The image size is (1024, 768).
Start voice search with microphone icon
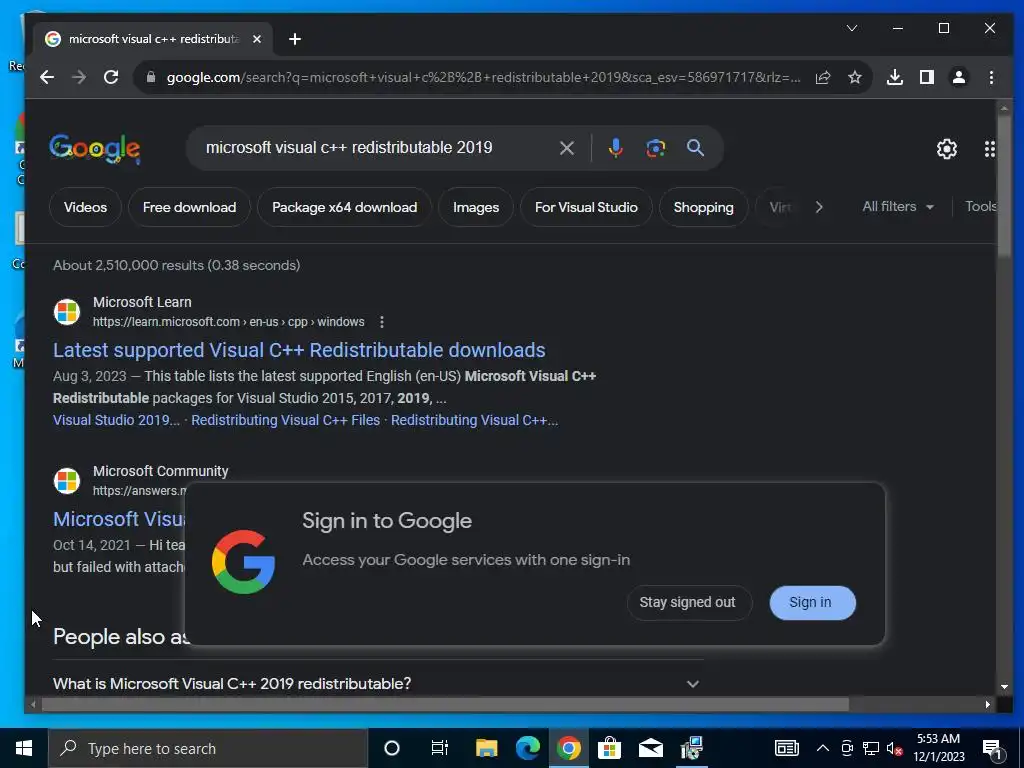[615, 148]
